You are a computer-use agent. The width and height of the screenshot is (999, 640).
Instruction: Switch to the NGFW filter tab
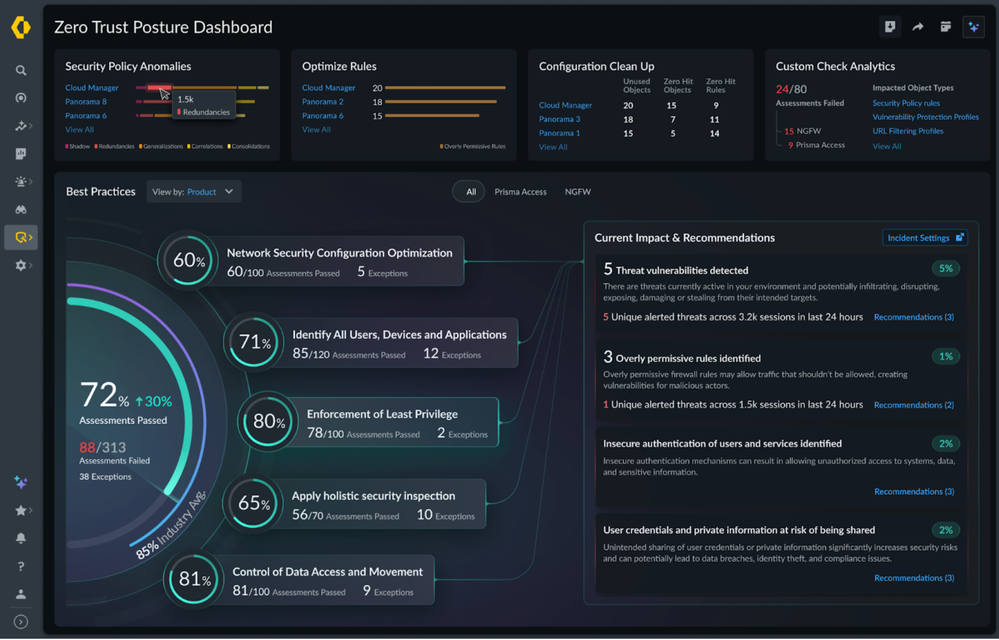pyautogui.click(x=577, y=192)
